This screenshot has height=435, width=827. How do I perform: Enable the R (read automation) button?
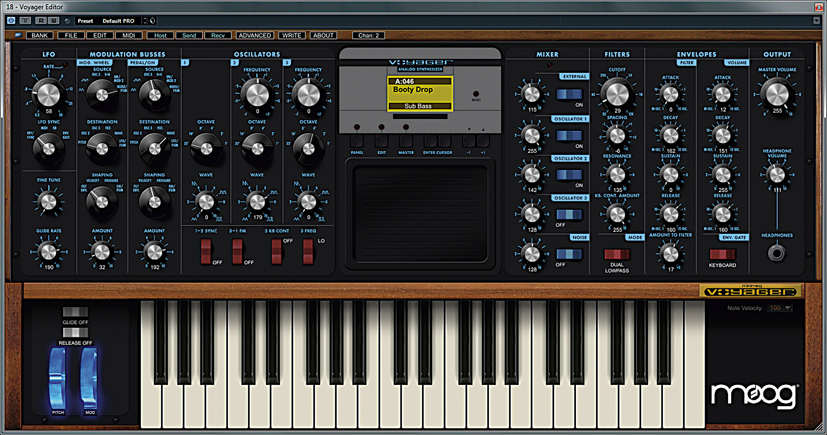[x=41, y=21]
